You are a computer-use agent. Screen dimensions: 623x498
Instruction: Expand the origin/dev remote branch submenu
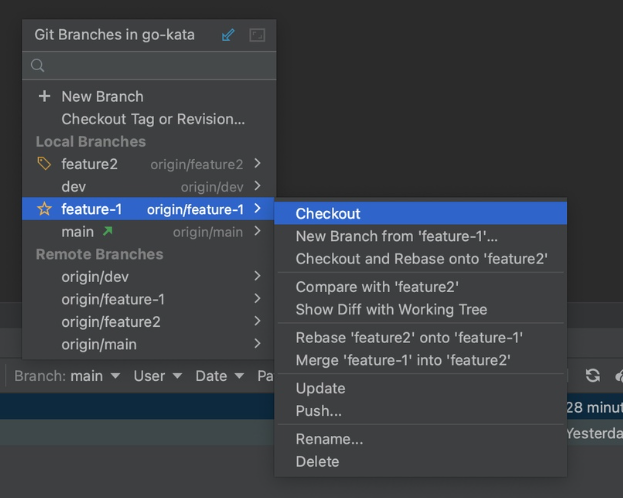258,277
